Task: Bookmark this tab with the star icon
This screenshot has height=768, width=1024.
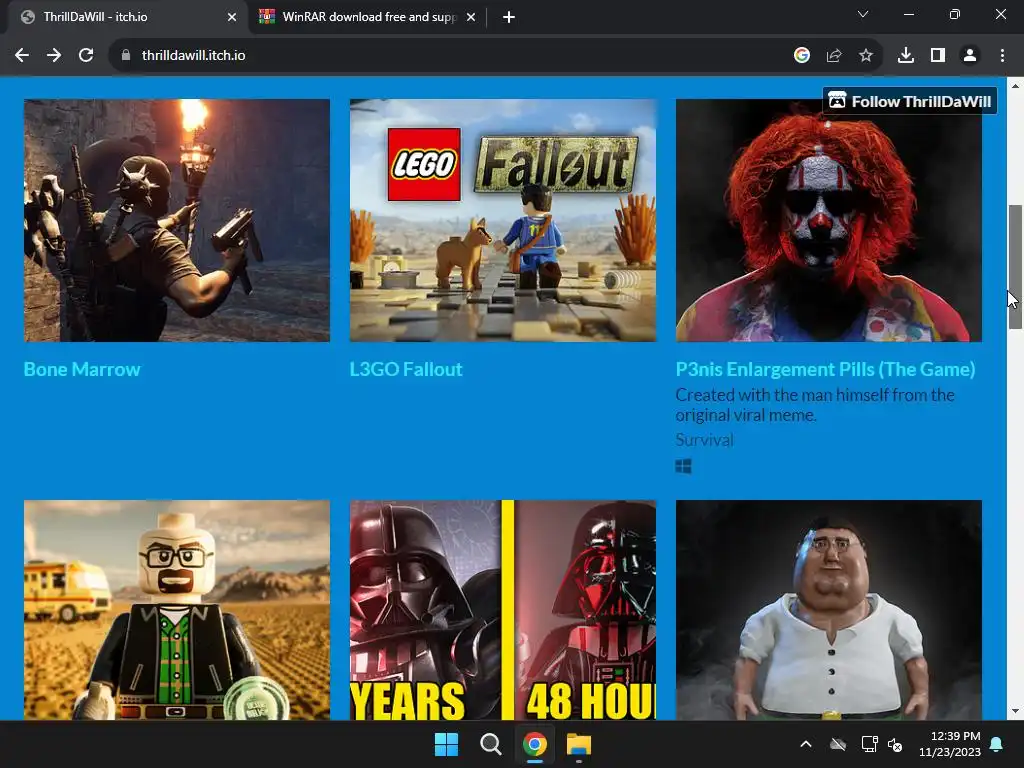Action: tap(866, 56)
